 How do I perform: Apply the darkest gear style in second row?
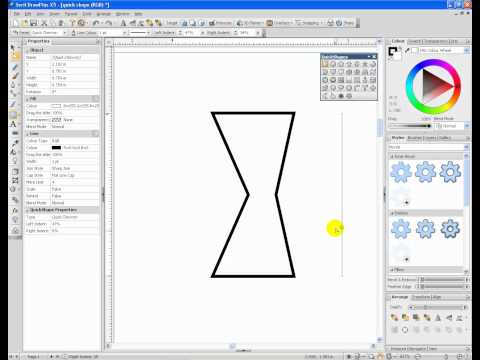click(x=450, y=229)
